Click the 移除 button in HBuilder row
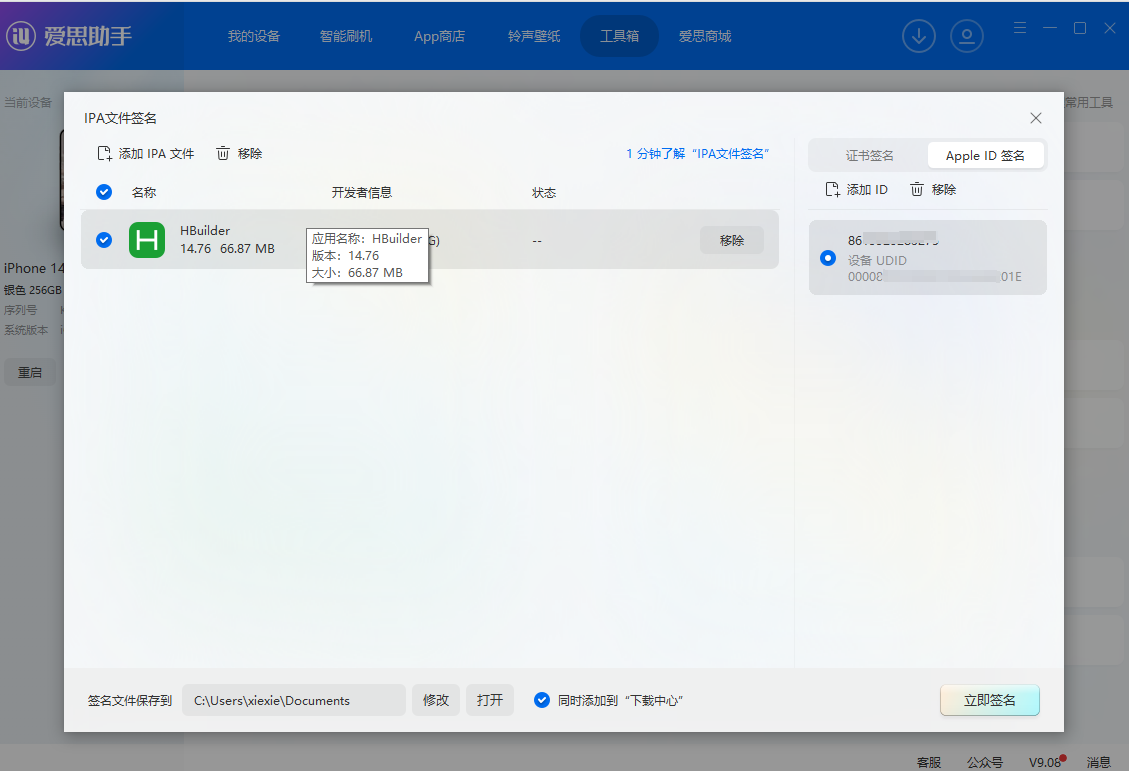Image resolution: width=1129 pixels, height=771 pixels. click(732, 240)
